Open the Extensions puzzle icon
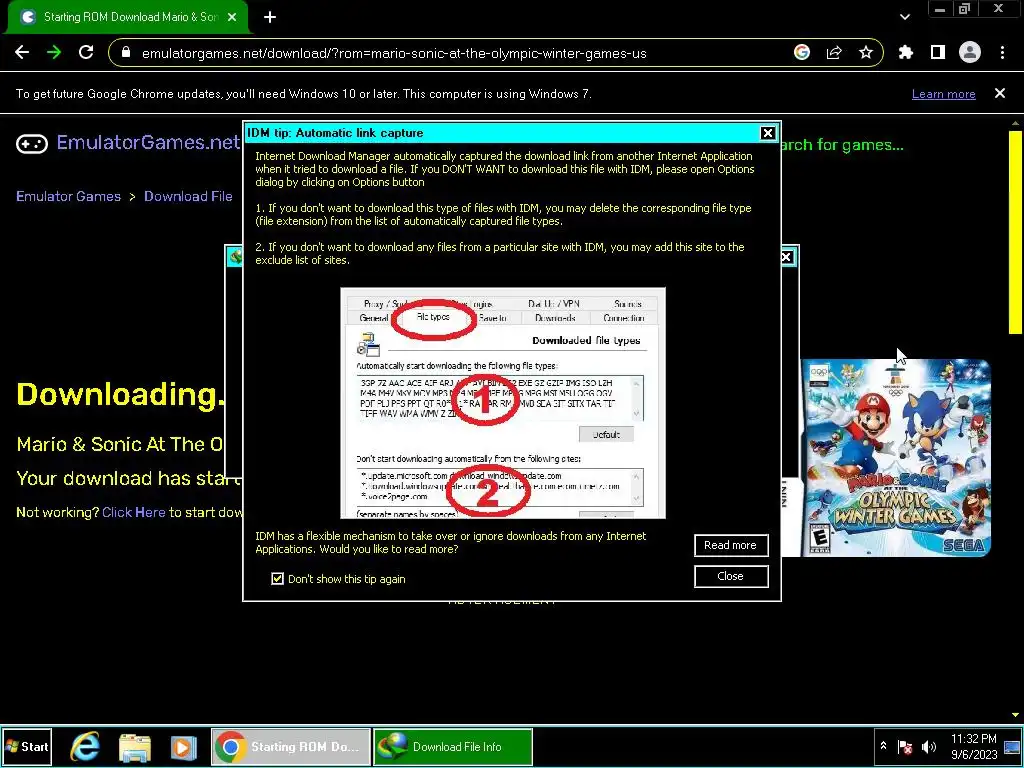The image size is (1024, 768). (906, 53)
